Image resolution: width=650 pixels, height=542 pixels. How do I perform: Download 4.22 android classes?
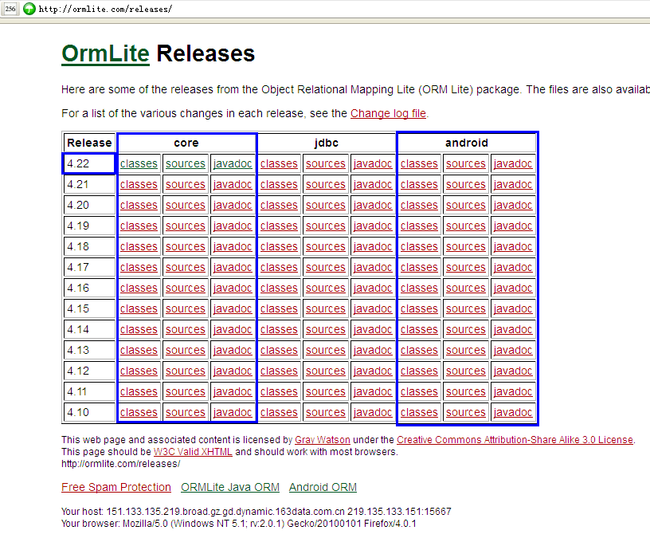coord(419,164)
